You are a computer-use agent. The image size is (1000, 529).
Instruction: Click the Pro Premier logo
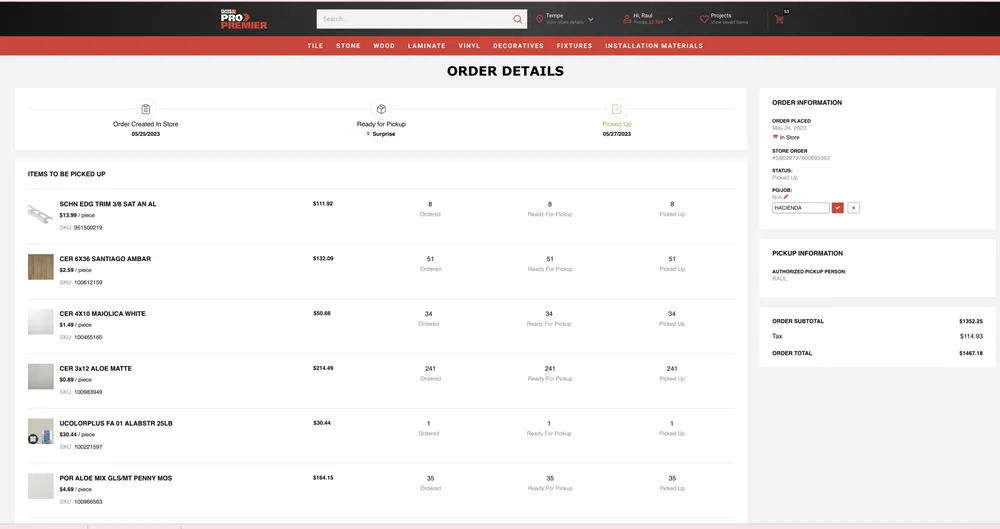pos(243,19)
